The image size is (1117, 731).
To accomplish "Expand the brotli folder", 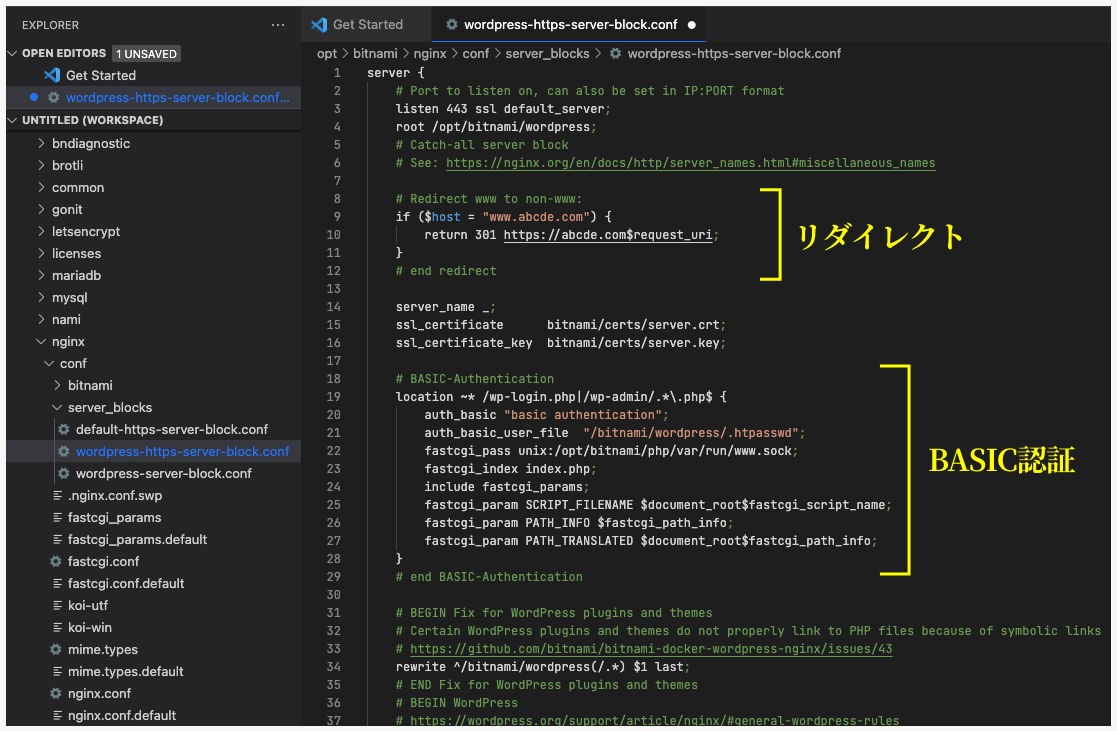I will pos(41,165).
